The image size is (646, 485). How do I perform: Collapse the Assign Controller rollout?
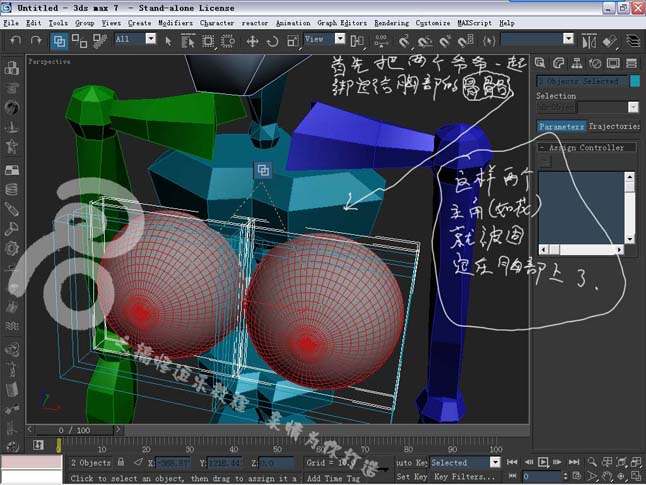586,148
